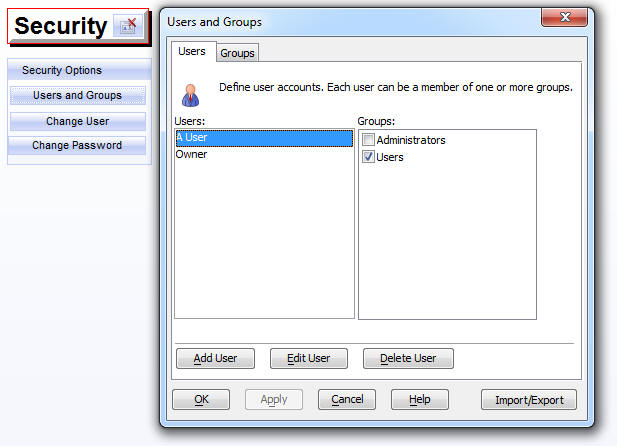Close the Users and Groups dialog

[x=563, y=18]
